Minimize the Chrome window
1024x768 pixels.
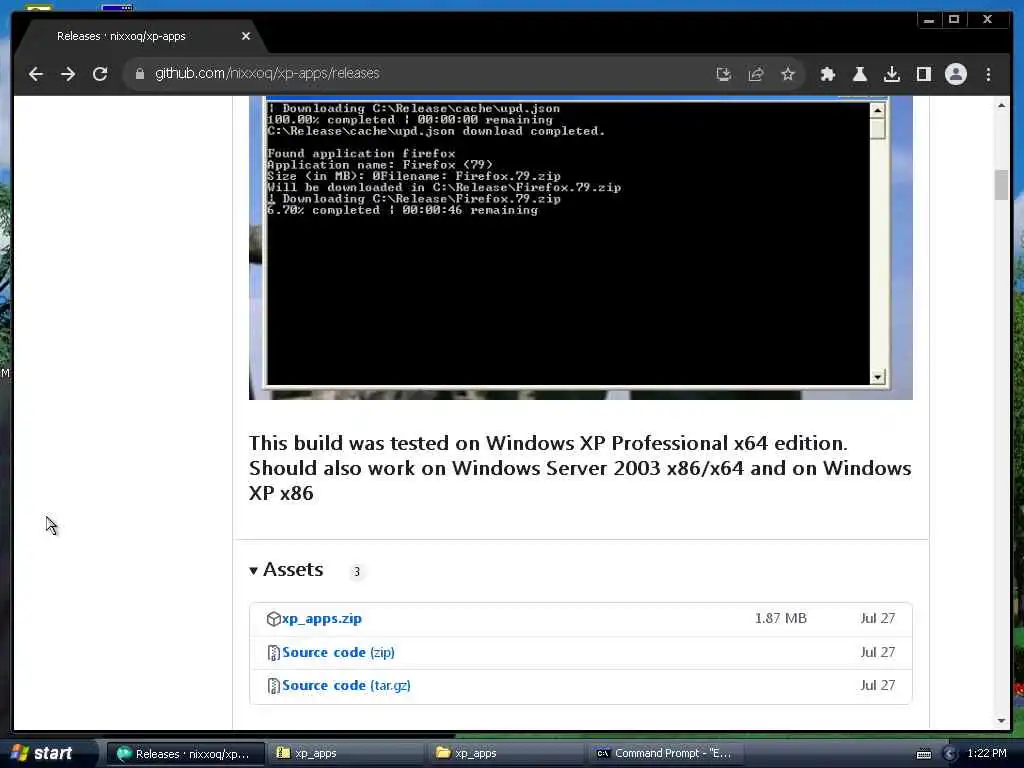pyautogui.click(x=929, y=20)
